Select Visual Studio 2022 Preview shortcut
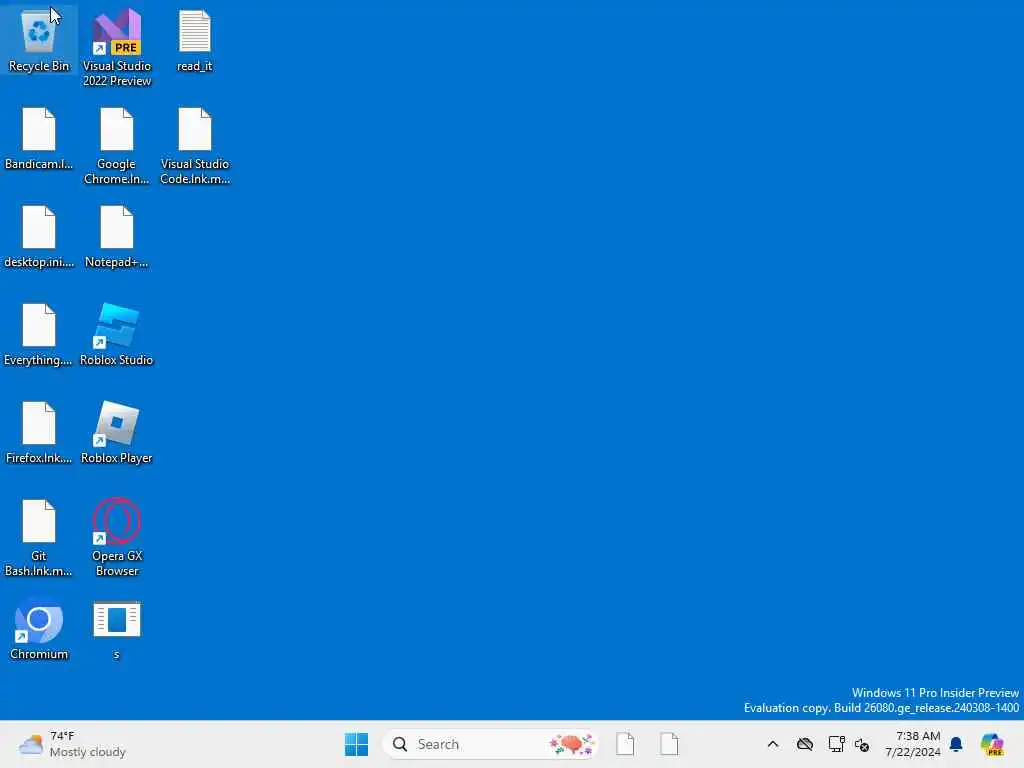The height and width of the screenshot is (768, 1024). tap(117, 47)
